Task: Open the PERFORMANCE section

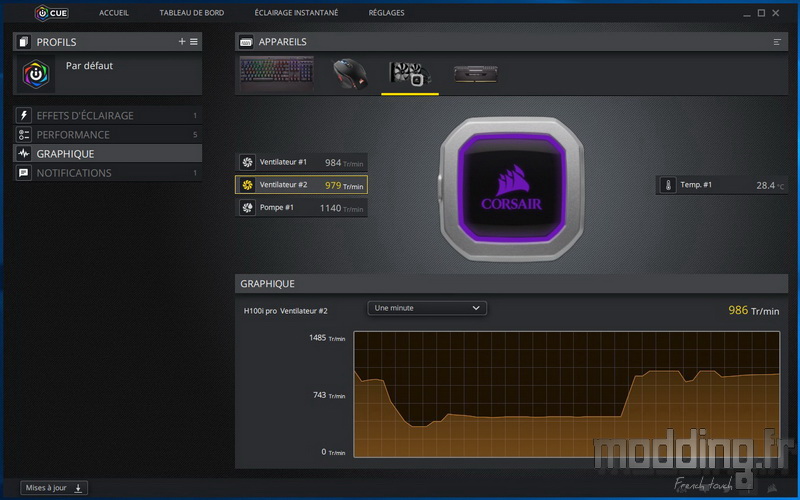Action: (x=107, y=135)
